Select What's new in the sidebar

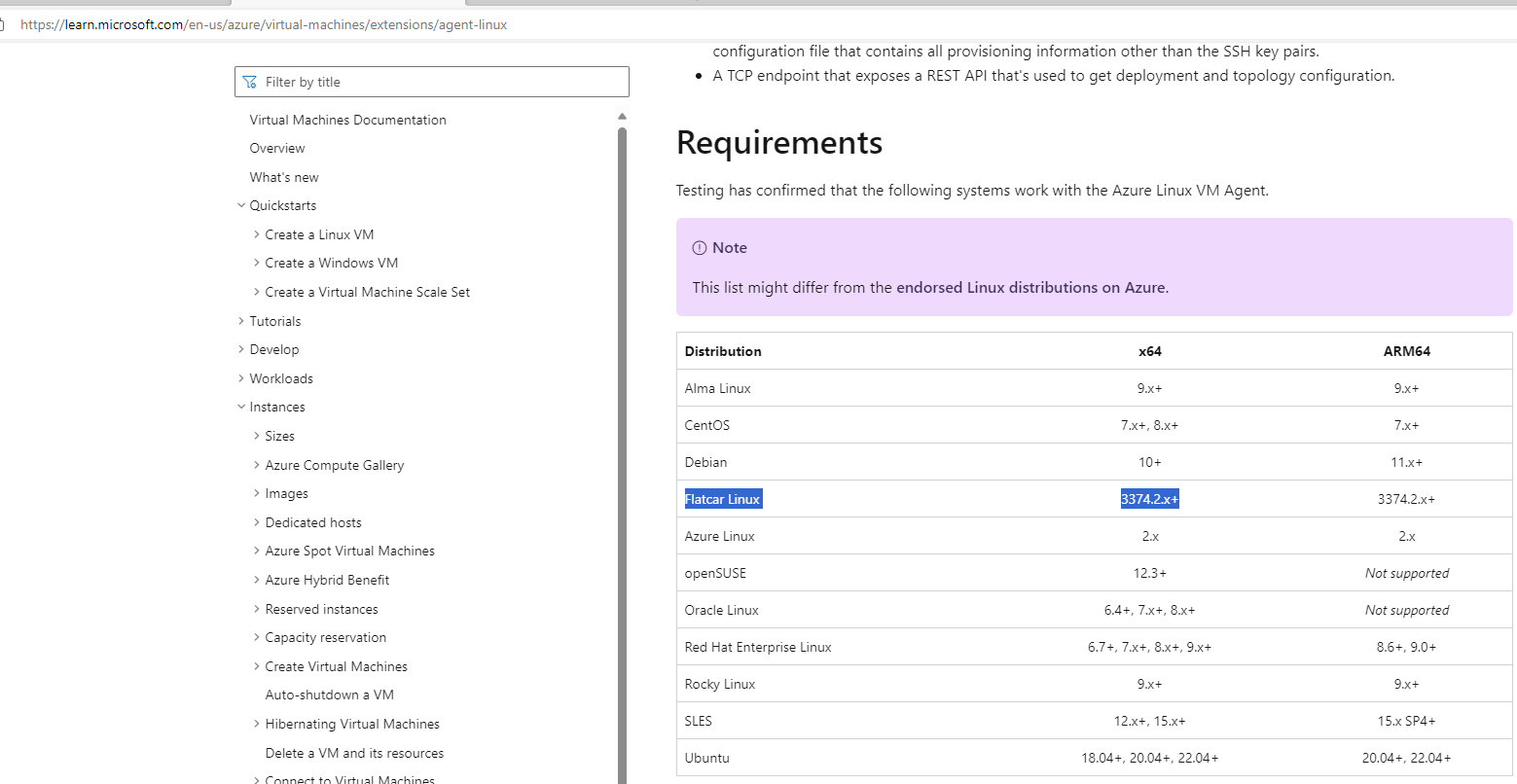click(283, 176)
